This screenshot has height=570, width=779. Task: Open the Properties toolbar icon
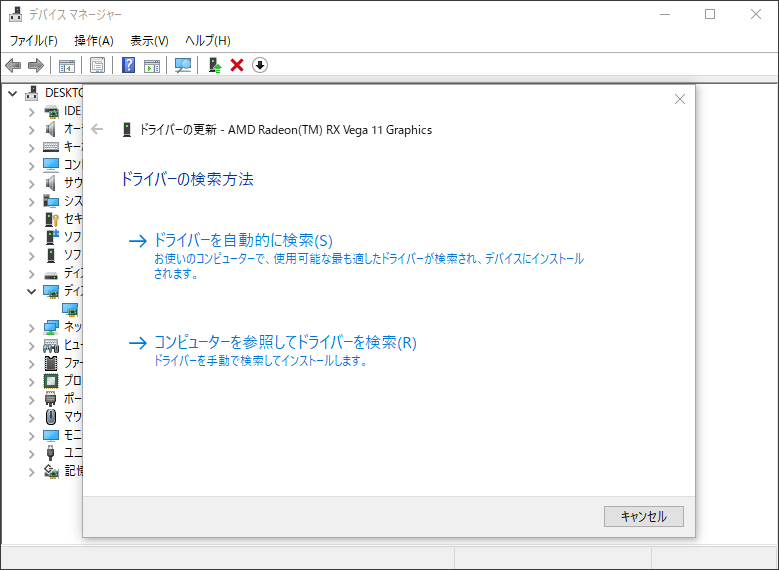click(97, 65)
